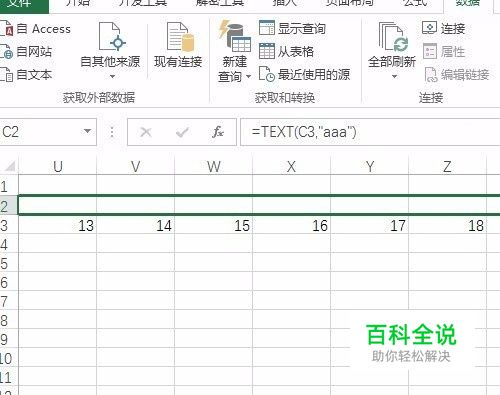This screenshot has height=395, width=500.
Task: Click the Name Box showing C2
Action: point(40,132)
